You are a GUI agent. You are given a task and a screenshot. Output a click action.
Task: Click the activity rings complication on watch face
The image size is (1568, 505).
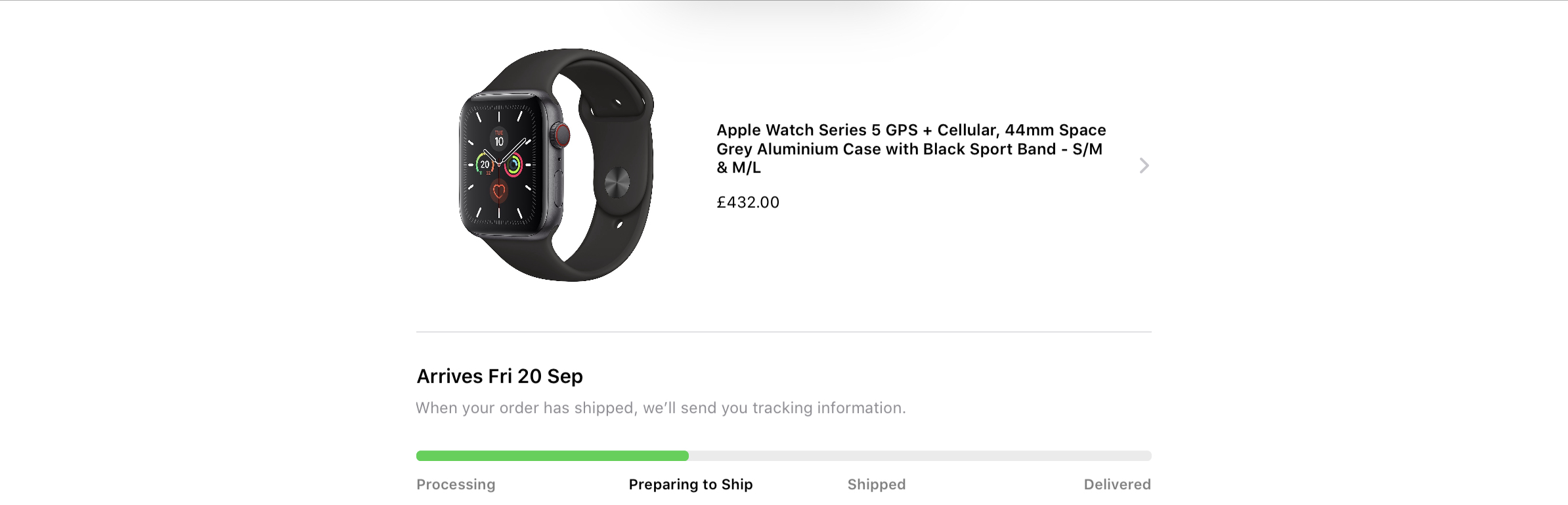click(513, 164)
